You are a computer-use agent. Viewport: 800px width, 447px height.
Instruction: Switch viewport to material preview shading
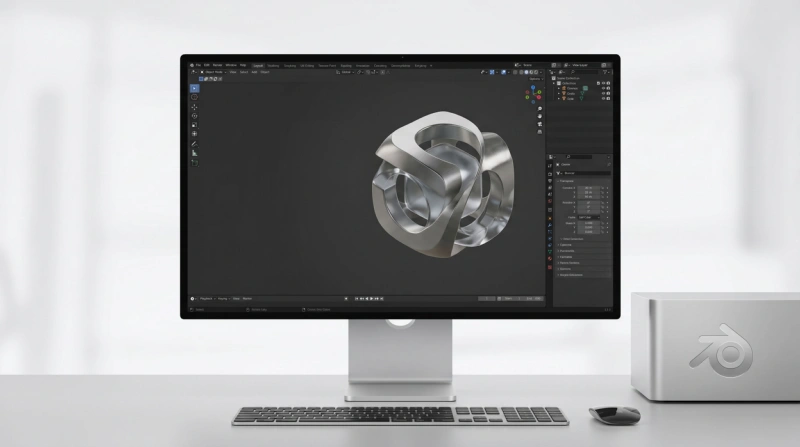[x=531, y=72]
